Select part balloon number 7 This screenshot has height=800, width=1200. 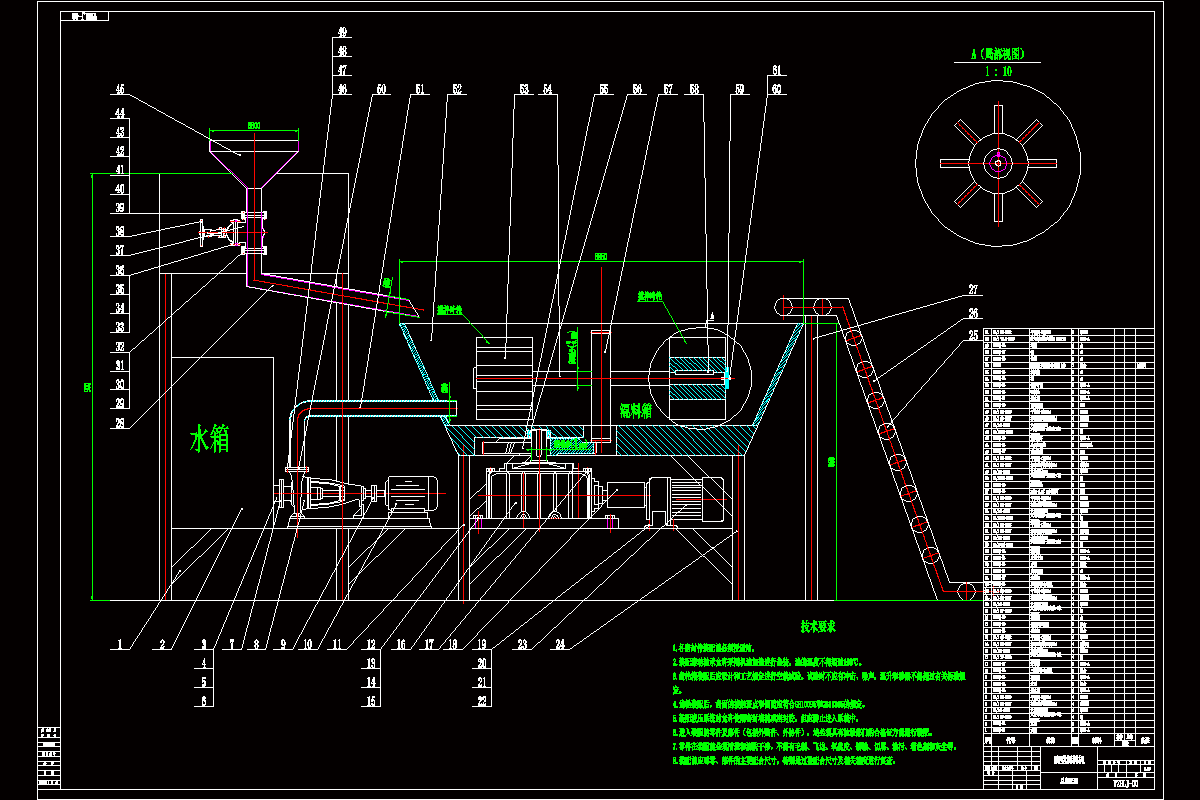click(x=233, y=645)
